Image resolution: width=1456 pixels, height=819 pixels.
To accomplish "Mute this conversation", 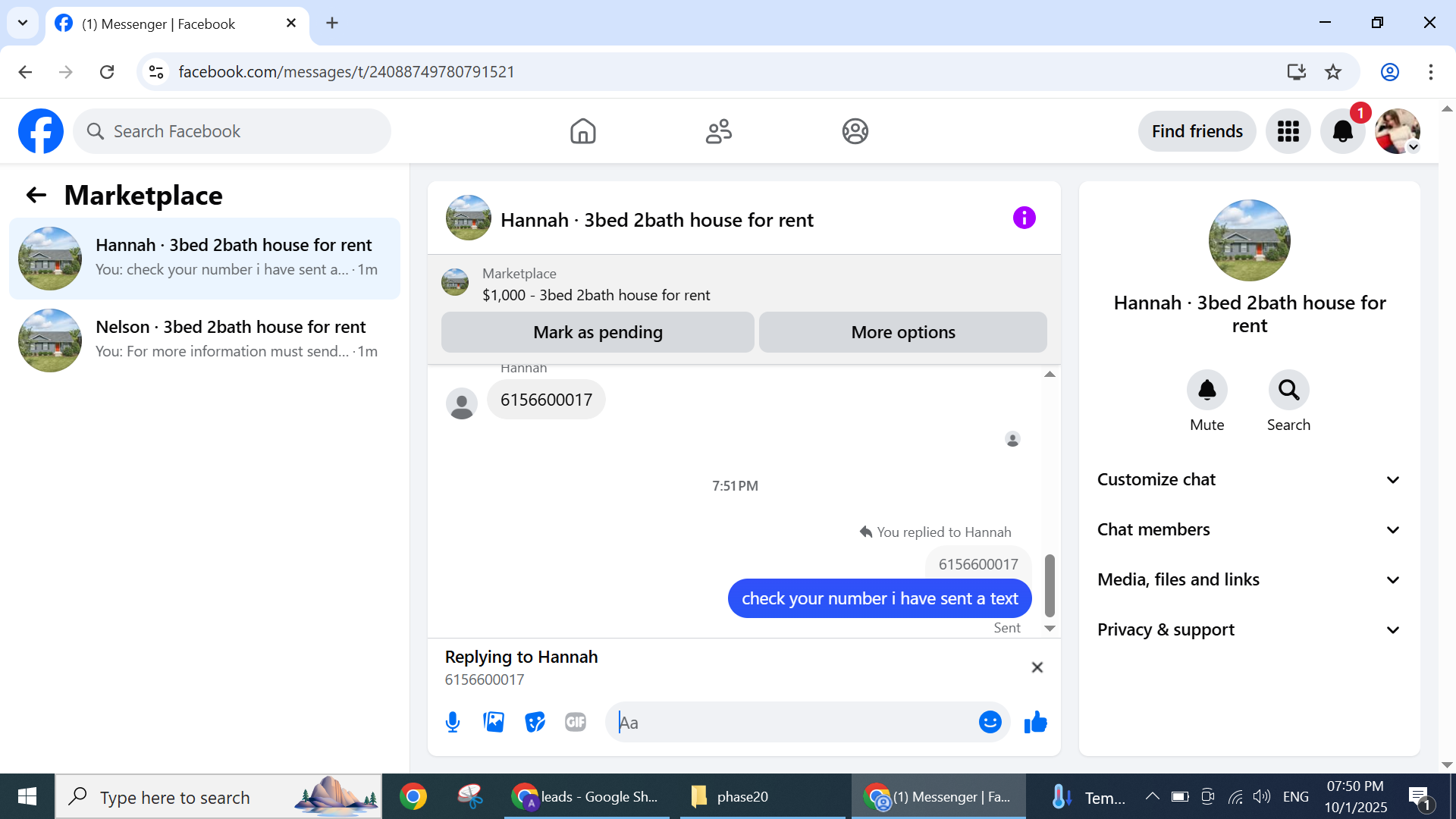I will pyautogui.click(x=1207, y=390).
